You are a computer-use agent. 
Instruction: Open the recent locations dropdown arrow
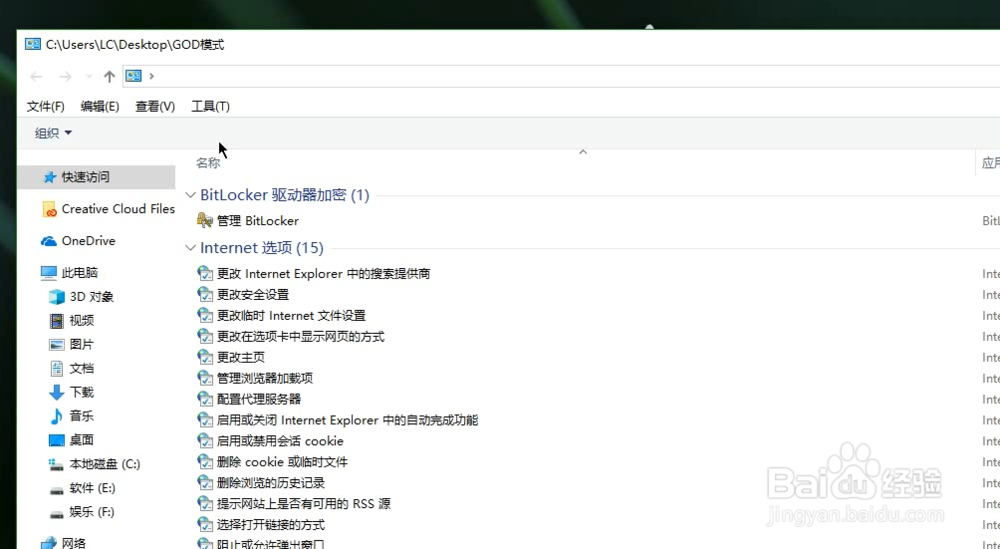pos(89,77)
